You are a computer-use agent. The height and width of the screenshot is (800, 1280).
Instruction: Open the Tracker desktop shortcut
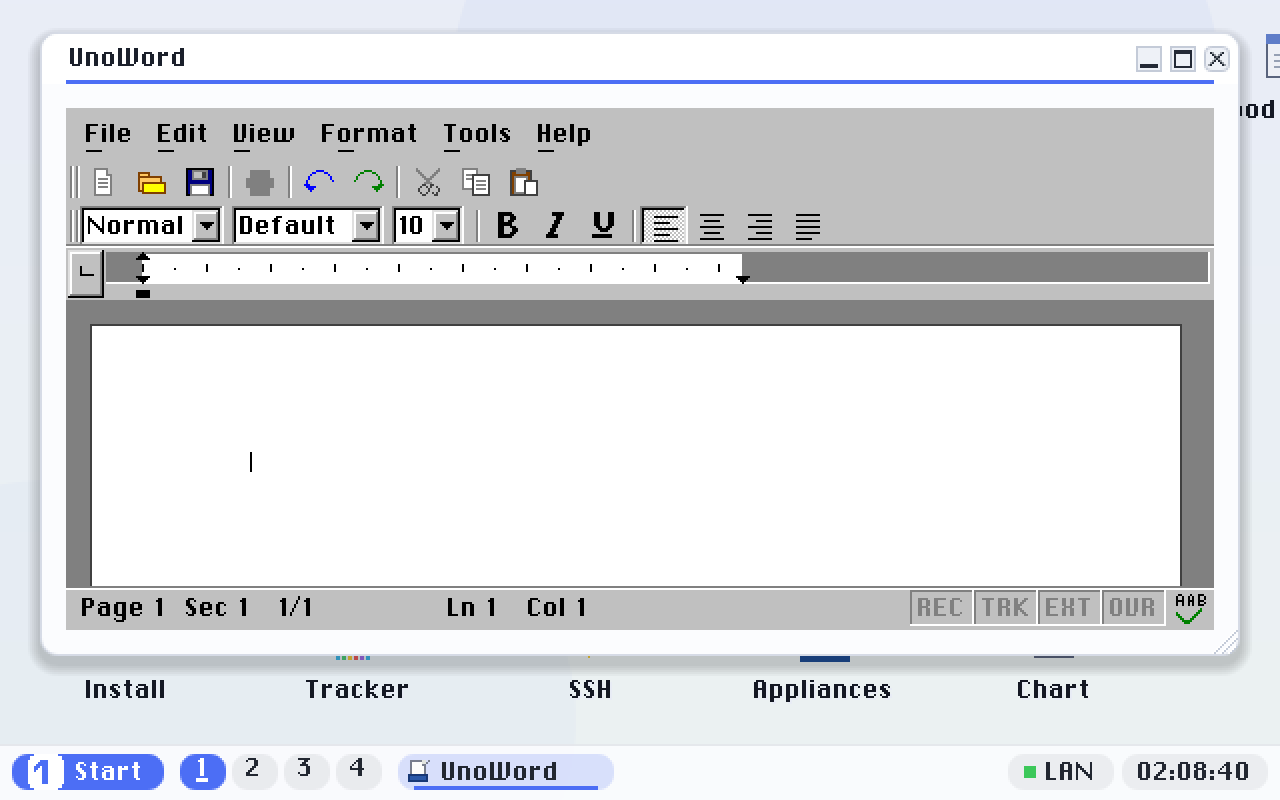coord(357,689)
